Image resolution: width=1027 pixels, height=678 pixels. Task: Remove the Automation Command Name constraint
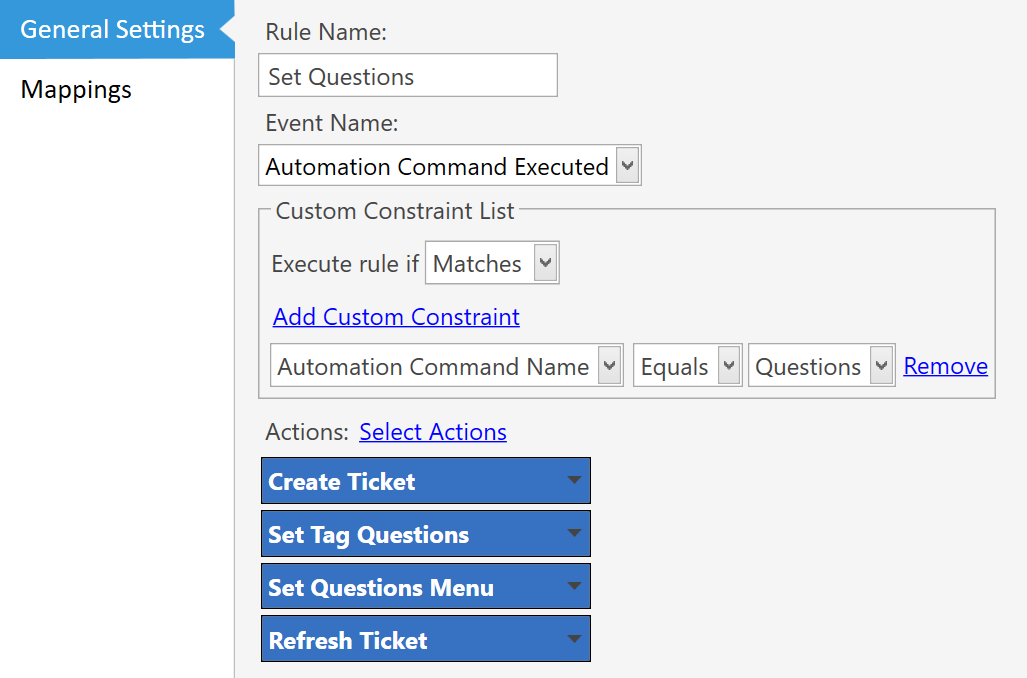coord(945,365)
